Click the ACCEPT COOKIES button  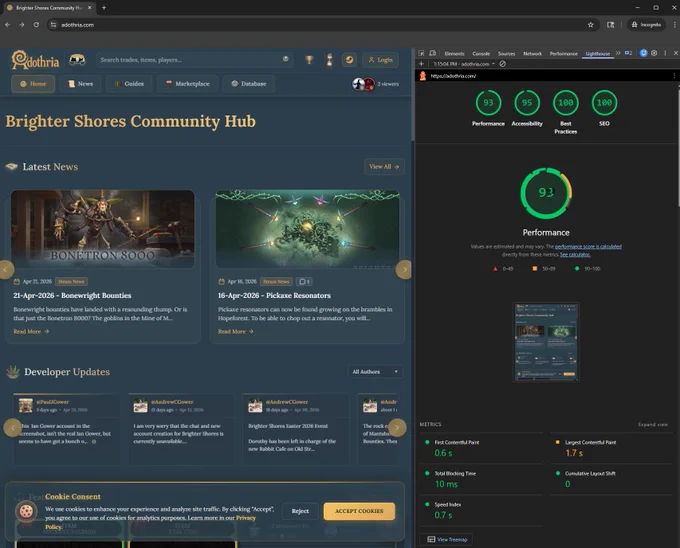(359, 511)
